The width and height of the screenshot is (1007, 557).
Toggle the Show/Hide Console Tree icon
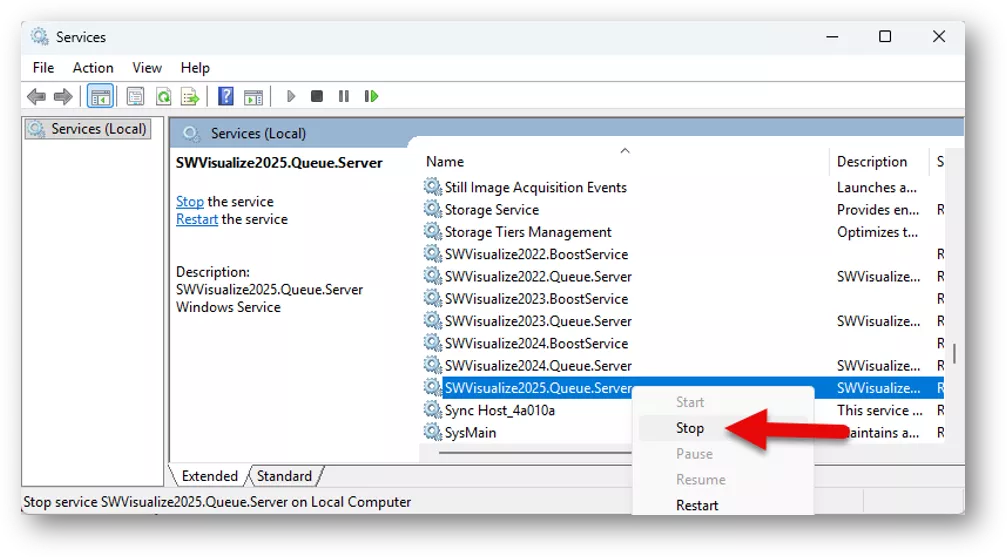(100, 96)
